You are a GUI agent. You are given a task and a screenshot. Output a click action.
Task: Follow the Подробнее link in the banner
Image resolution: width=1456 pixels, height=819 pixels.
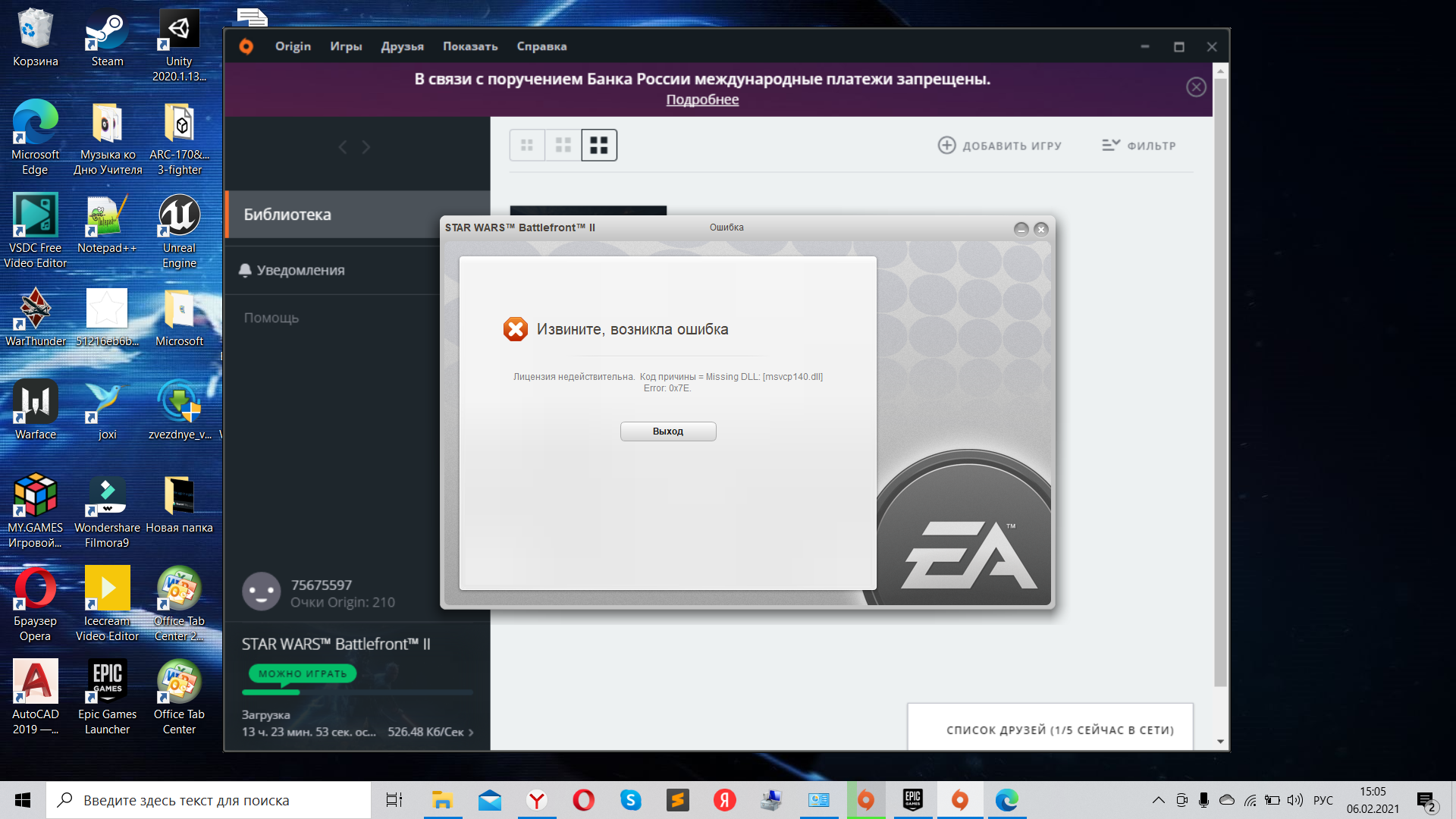(x=702, y=99)
